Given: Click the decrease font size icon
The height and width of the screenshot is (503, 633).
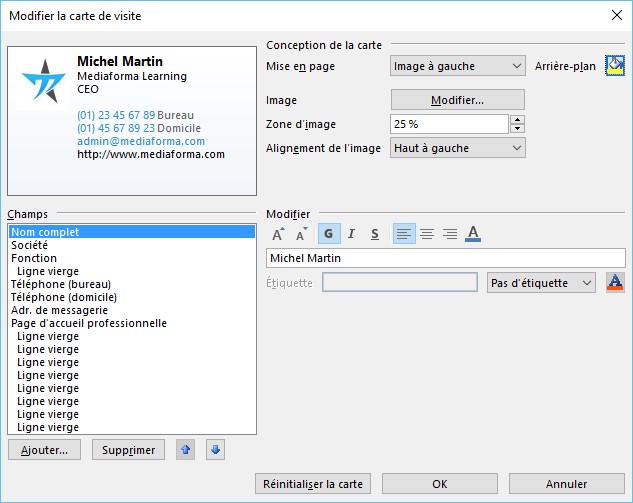Looking at the screenshot, I should 301,234.
